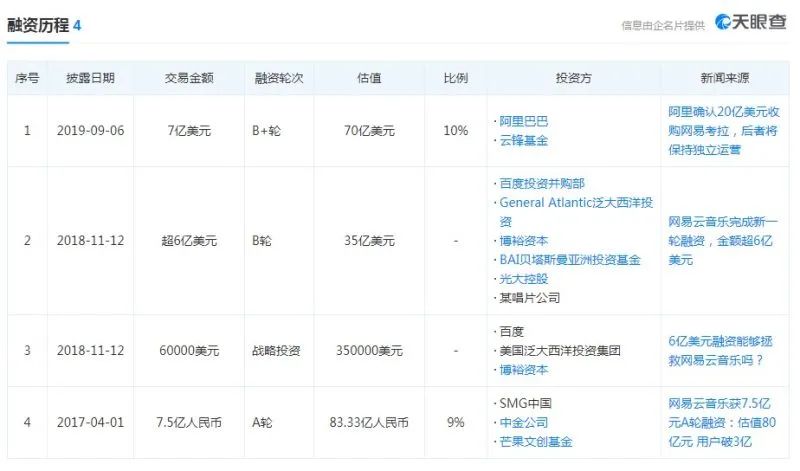This screenshot has height=471, width=800.
Task: Select valuation cell 350000美元
Action: pos(369,351)
